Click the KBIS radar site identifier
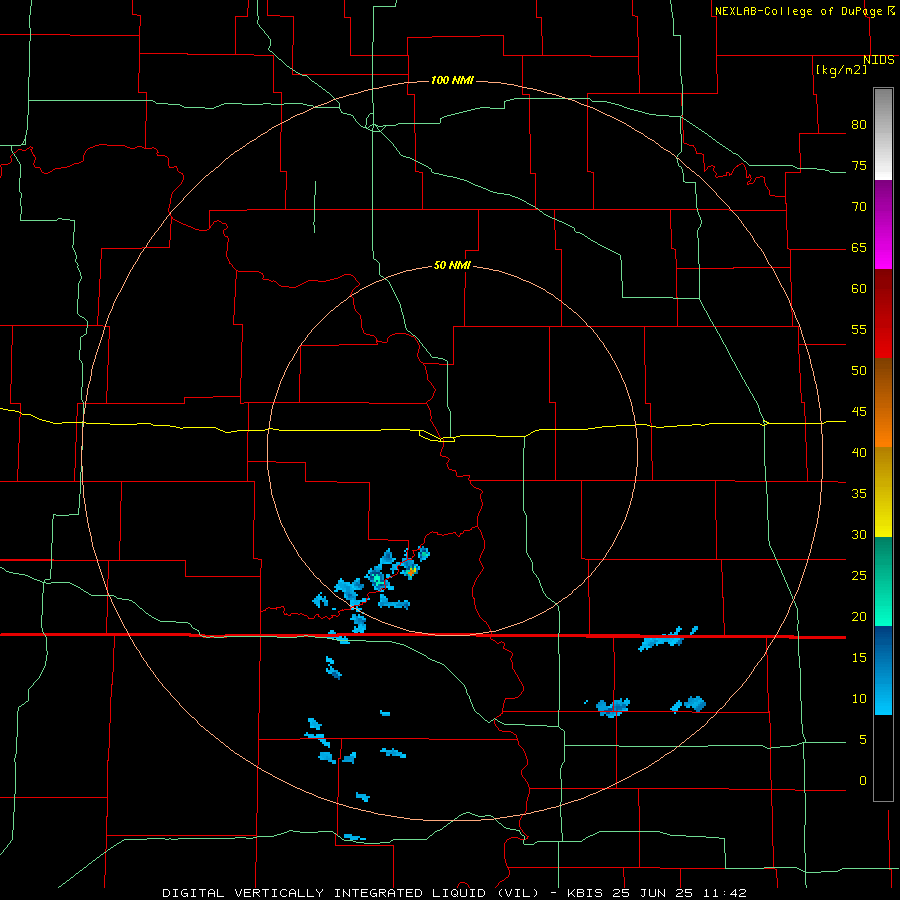This screenshot has height=900, width=900. (x=588, y=893)
